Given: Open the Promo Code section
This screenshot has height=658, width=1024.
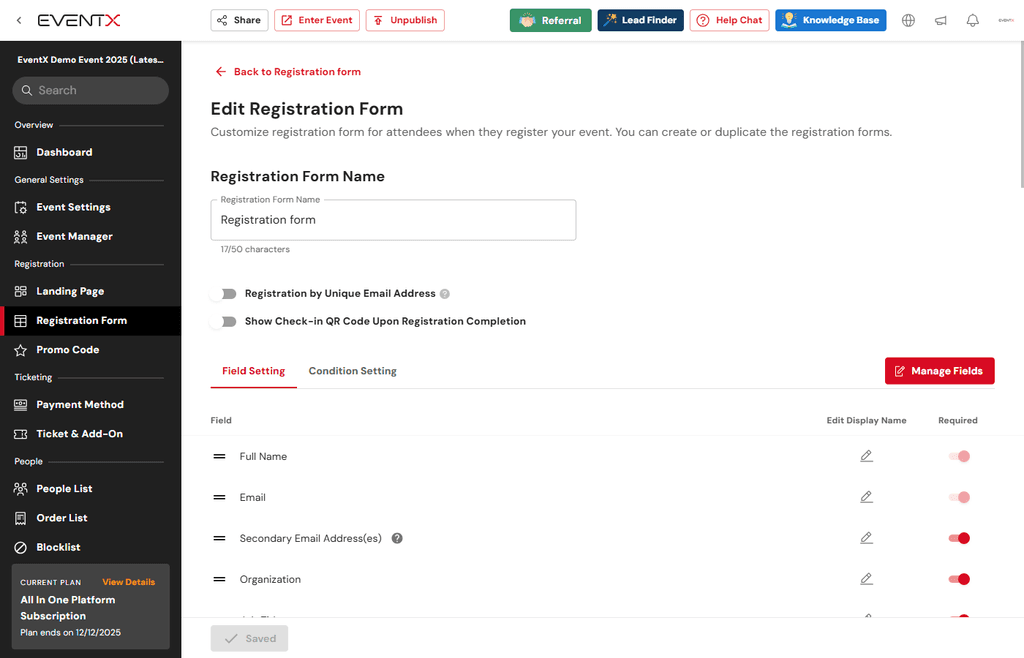Looking at the screenshot, I should [x=68, y=349].
